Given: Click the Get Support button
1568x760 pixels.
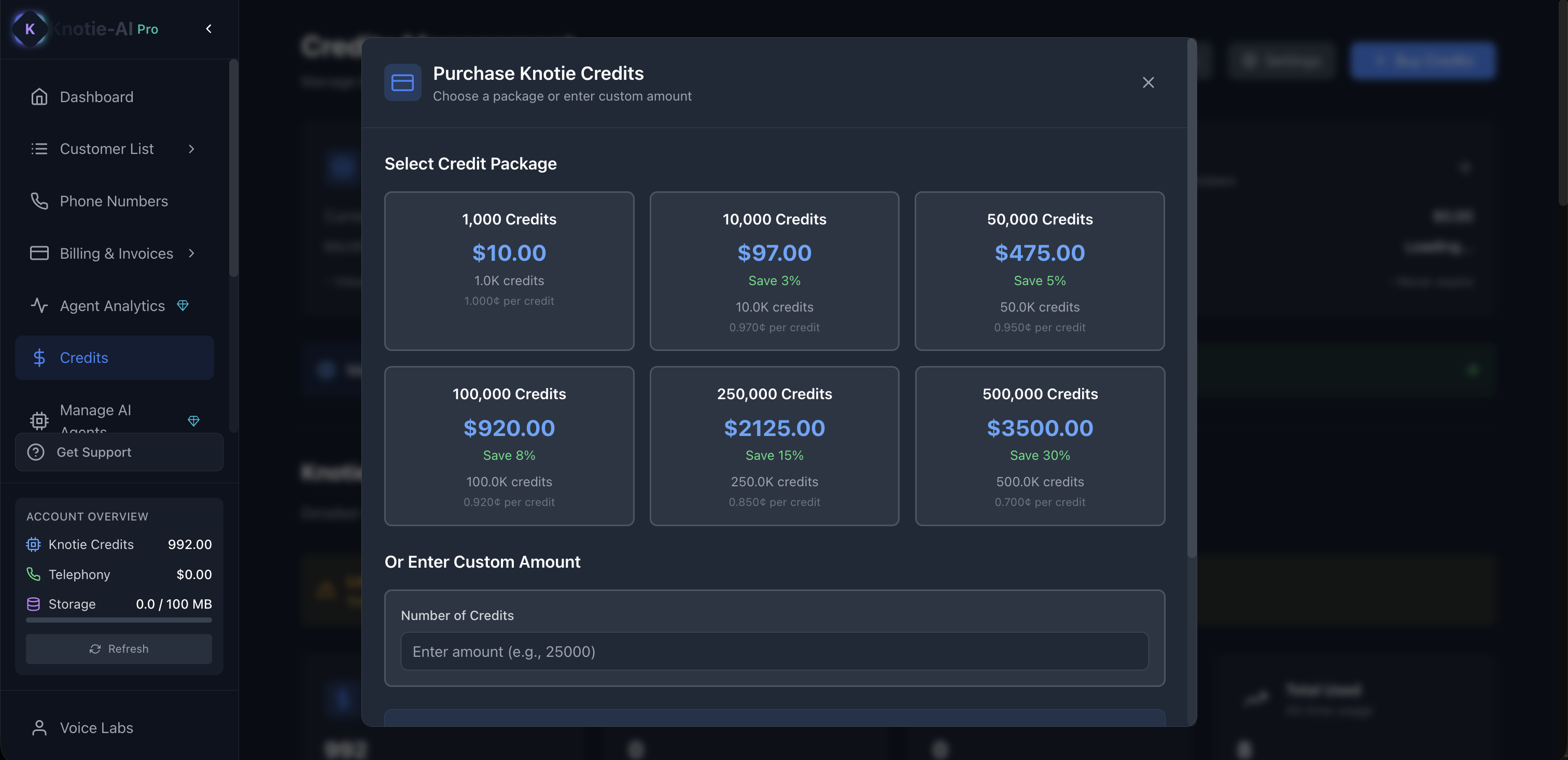Looking at the screenshot, I should point(119,452).
